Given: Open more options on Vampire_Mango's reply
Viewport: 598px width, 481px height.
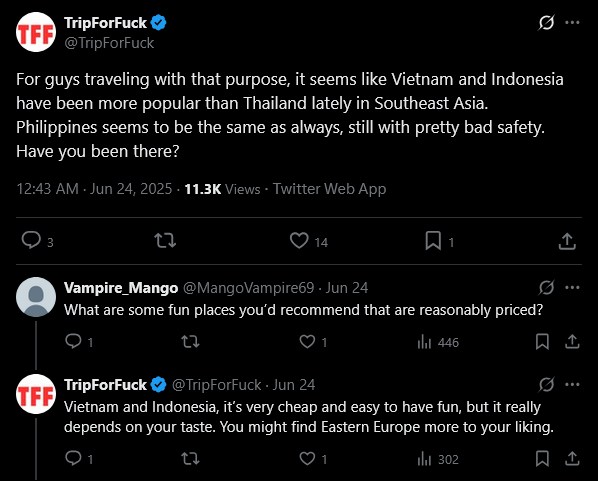Looking at the screenshot, I should tap(572, 288).
